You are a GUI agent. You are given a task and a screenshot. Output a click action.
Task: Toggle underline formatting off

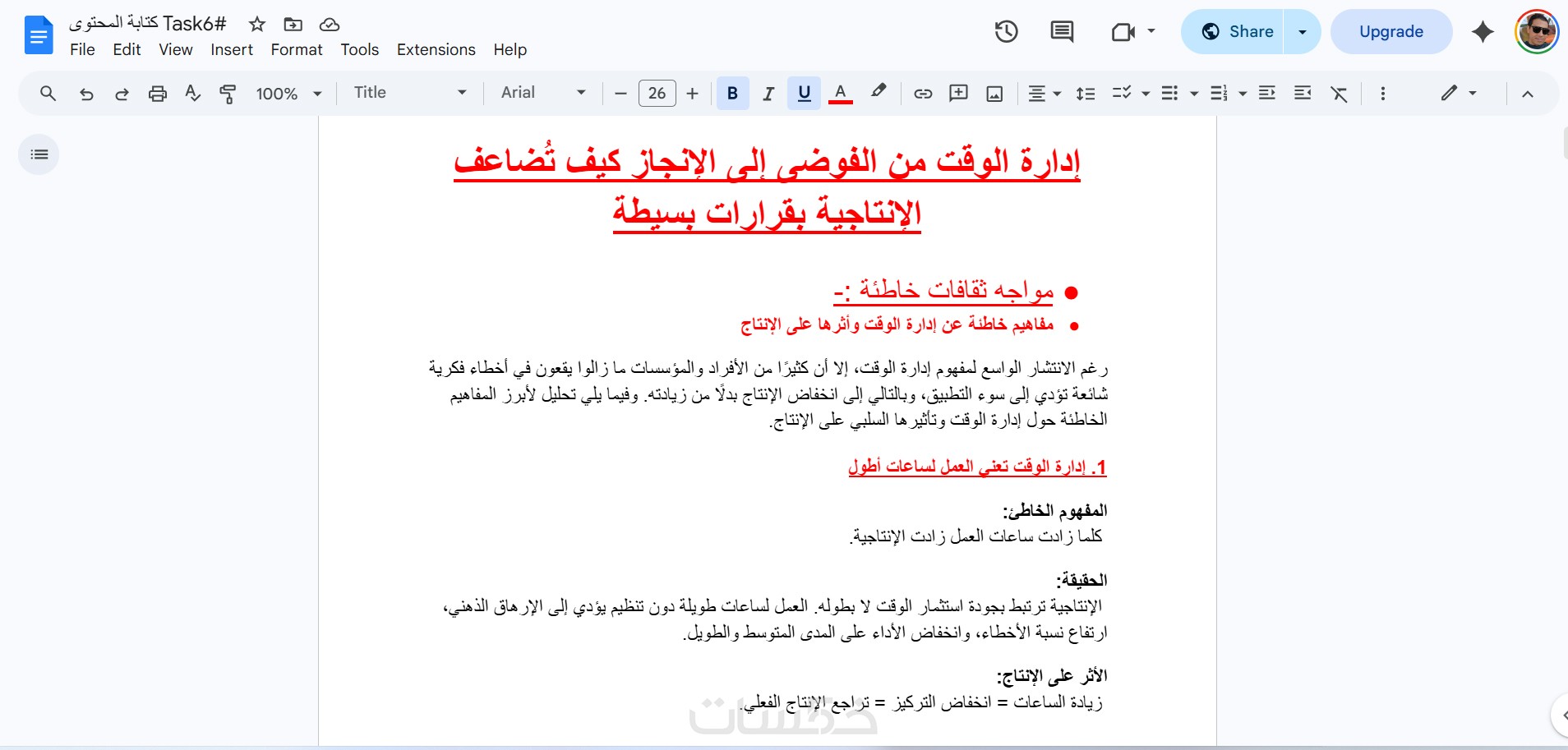[804, 94]
